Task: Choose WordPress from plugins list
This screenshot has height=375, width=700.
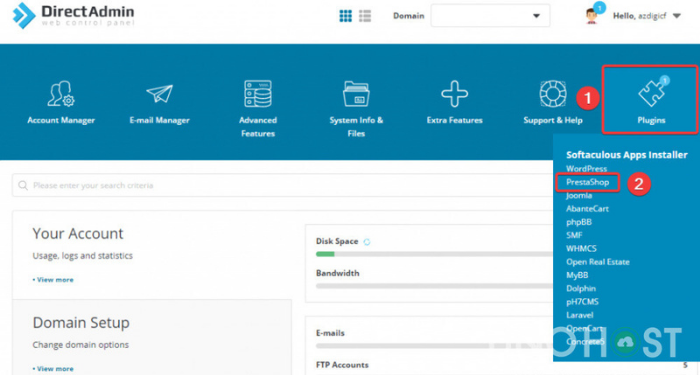Action: pyautogui.click(x=586, y=169)
